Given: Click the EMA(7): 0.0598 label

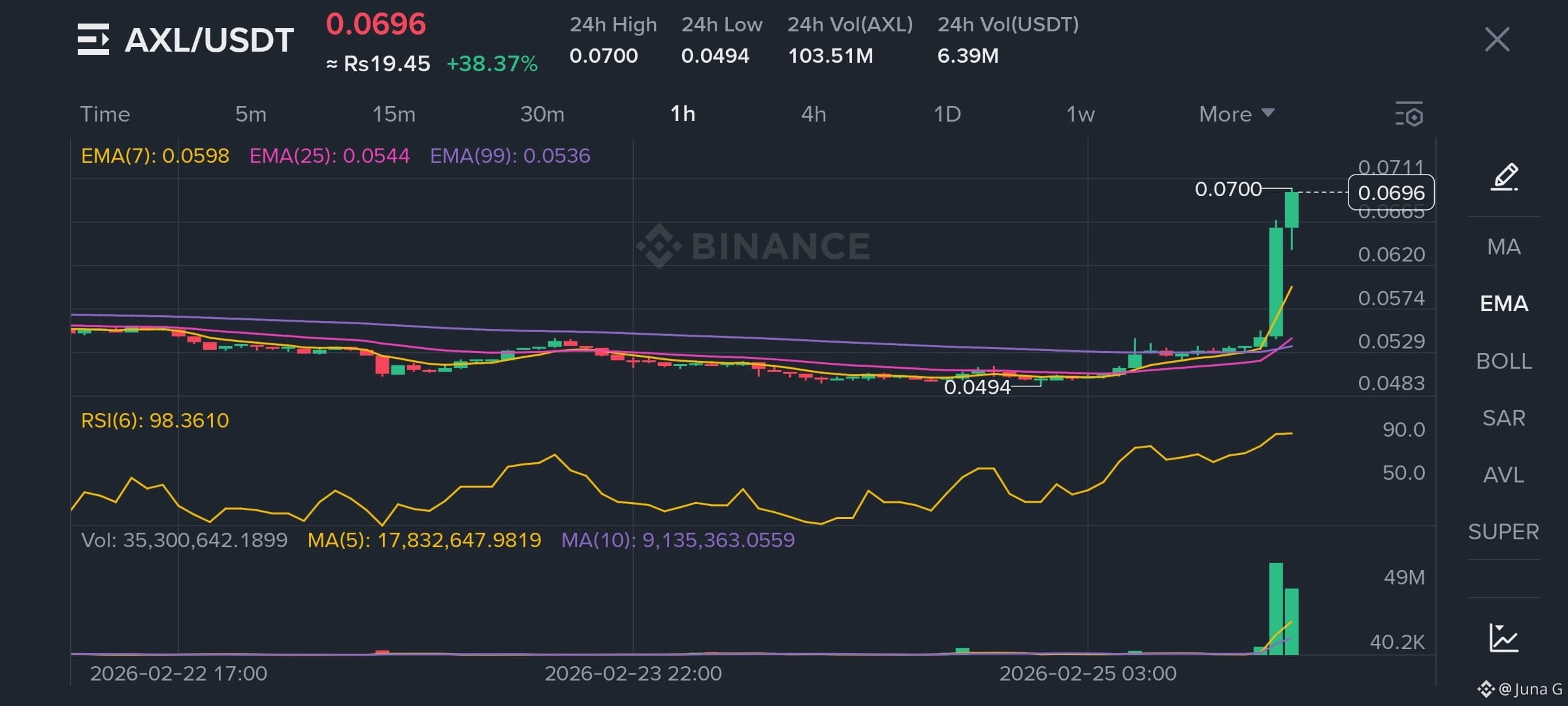Looking at the screenshot, I should click(155, 156).
